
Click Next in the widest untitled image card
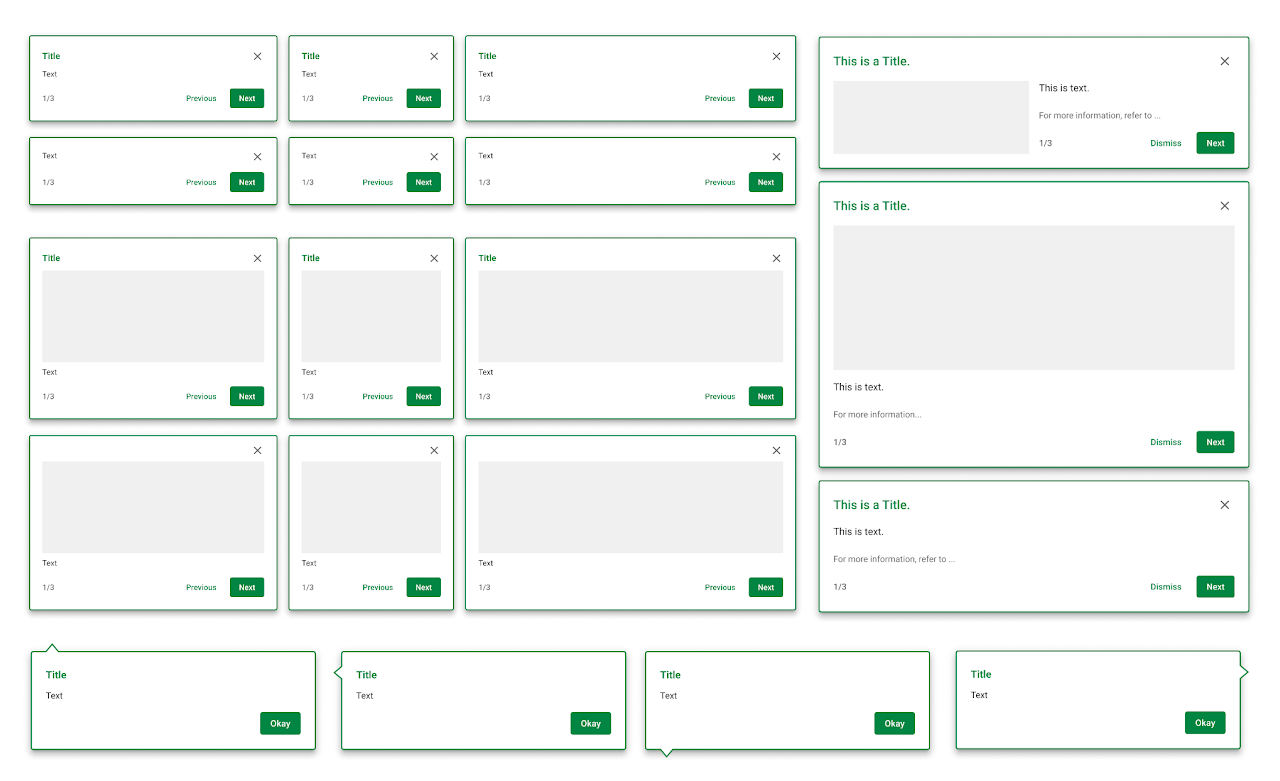[766, 587]
